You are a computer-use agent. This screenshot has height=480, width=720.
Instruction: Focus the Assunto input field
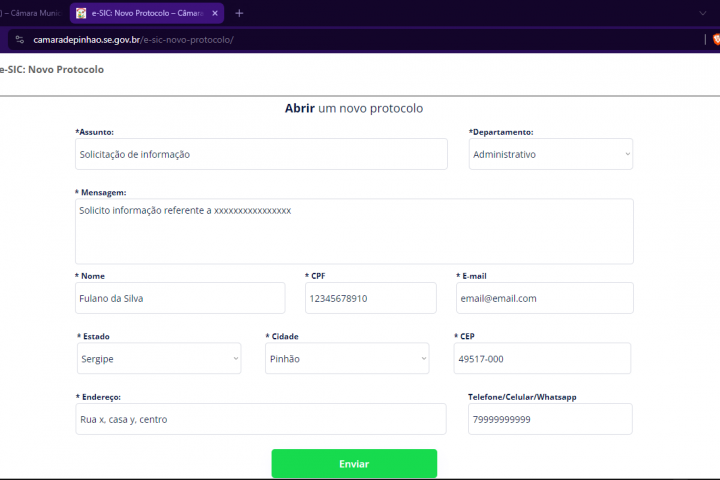click(x=260, y=154)
